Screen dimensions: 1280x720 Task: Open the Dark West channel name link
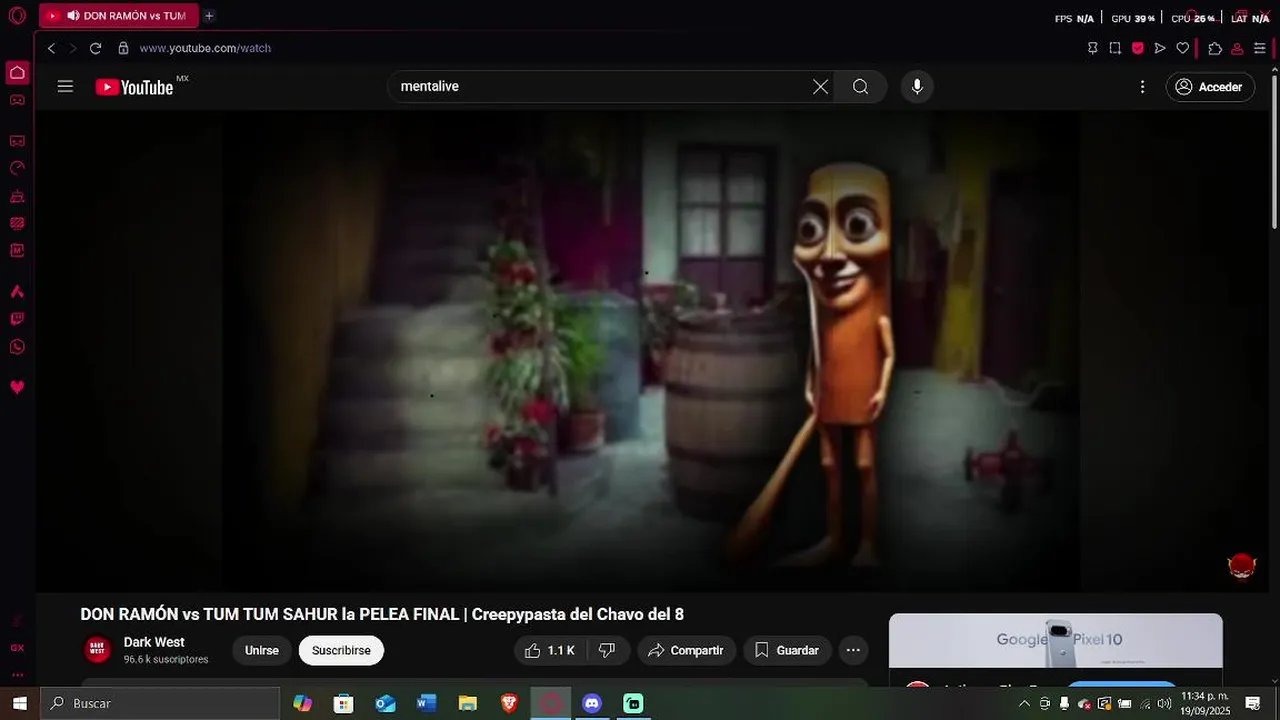(154, 642)
